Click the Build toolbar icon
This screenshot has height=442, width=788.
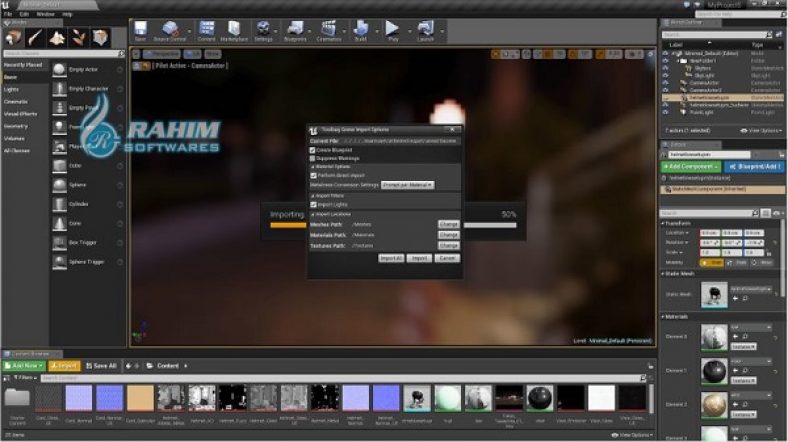point(361,30)
